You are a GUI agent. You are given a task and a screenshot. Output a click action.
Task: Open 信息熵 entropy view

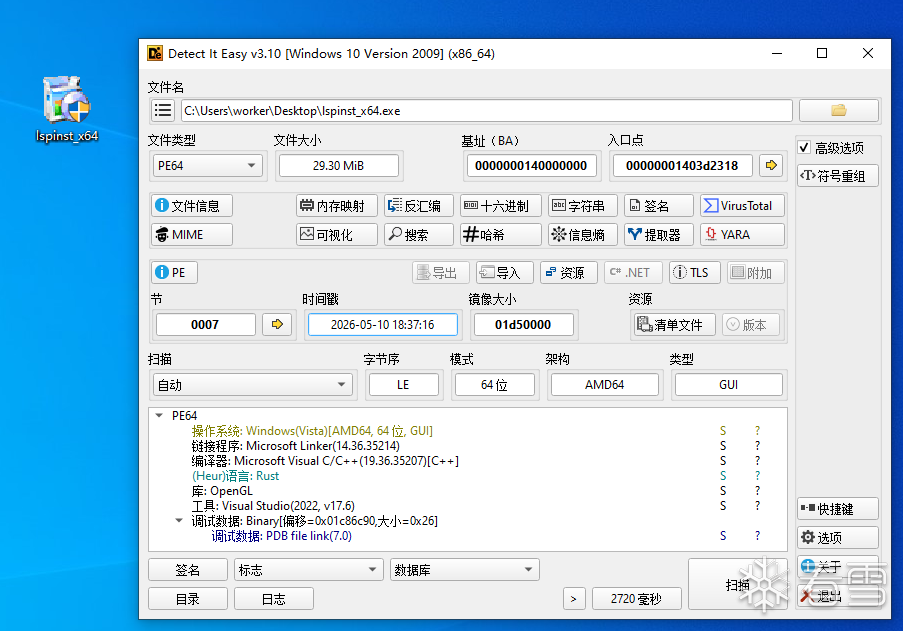click(x=583, y=235)
